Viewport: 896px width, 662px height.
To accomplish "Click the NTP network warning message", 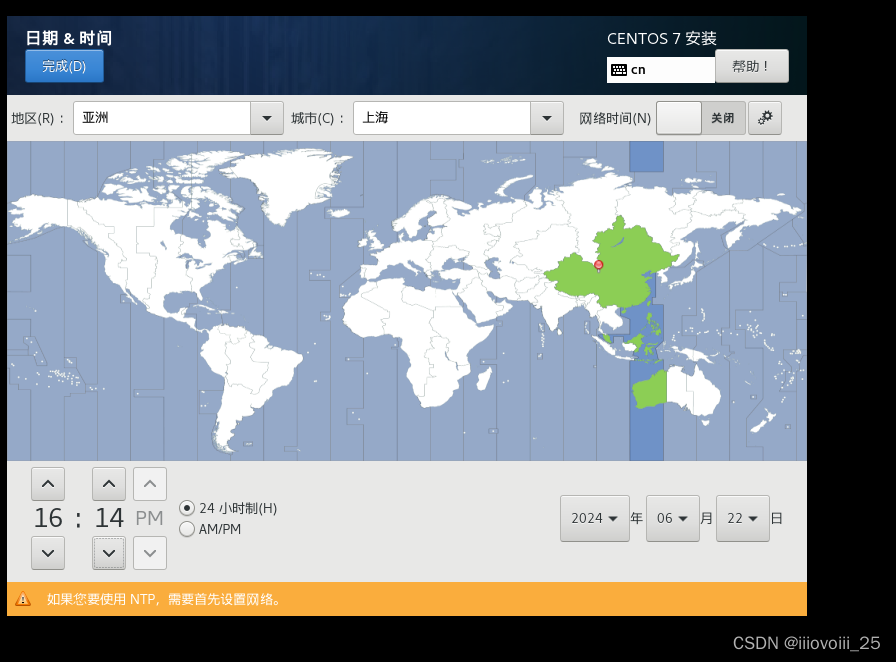I will (164, 599).
